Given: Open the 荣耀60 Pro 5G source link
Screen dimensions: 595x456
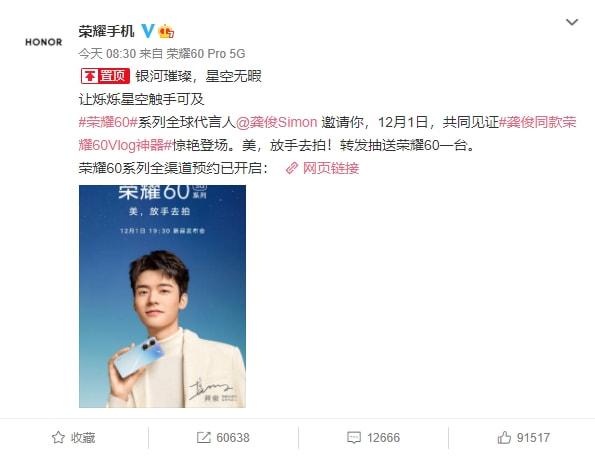Looking at the screenshot, I should pyautogui.click(x=206, y=53).
